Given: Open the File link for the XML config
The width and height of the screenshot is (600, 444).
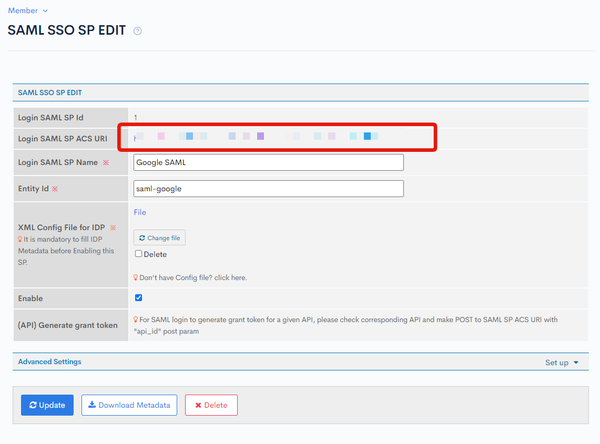Looking at the screenshot, I should pos(140,212).
